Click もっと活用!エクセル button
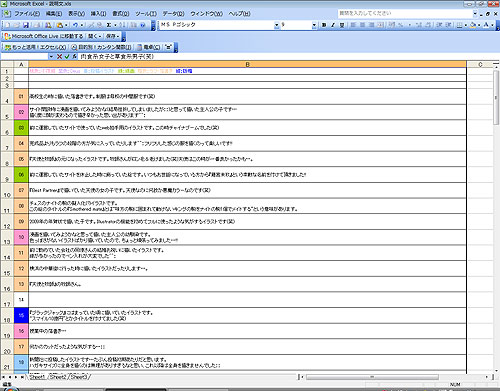The image size is (500, 391). [x=35, y=47]
